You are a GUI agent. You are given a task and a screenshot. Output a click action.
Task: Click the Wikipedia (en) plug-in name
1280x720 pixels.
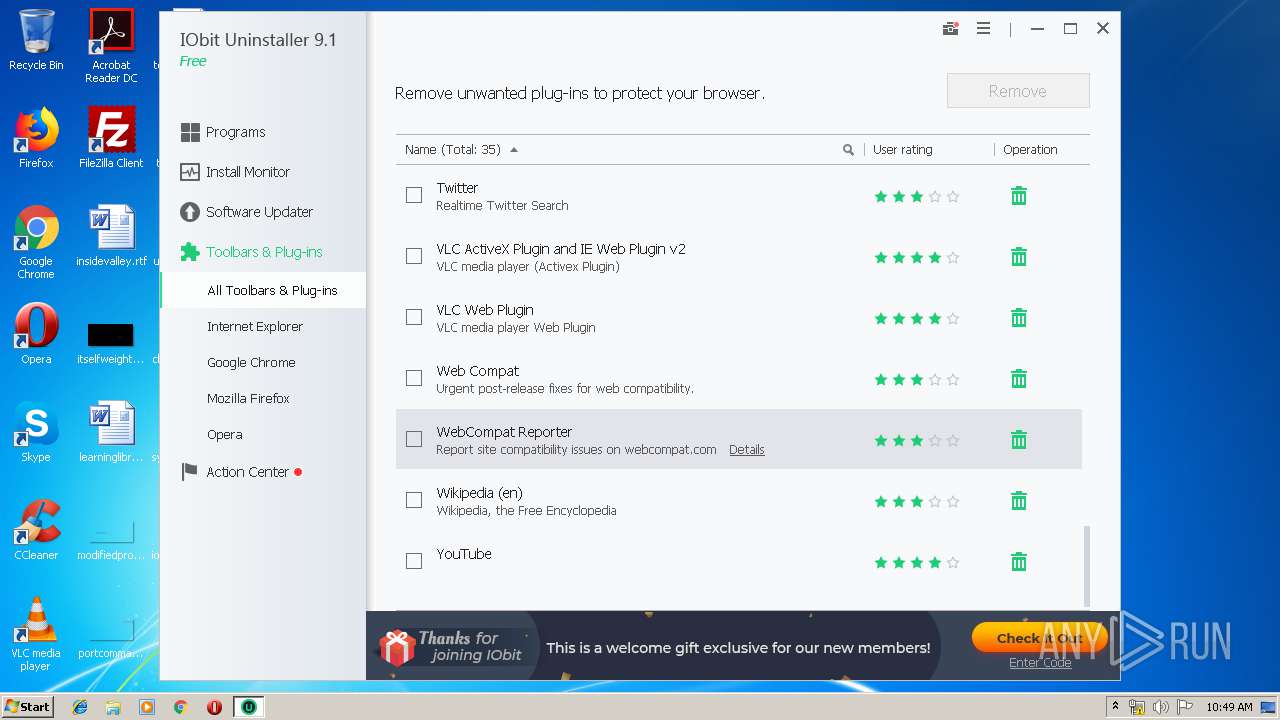[479, 493]
